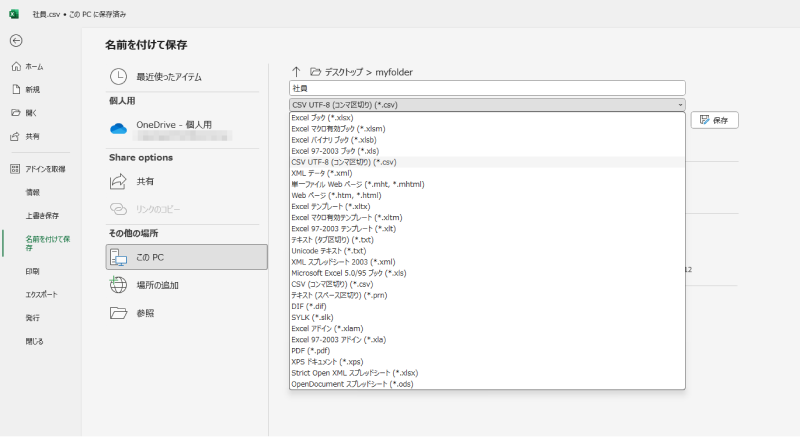This screenshot has width=800, height=437.
Task: Select この PC location
Action: coord(186,257)
